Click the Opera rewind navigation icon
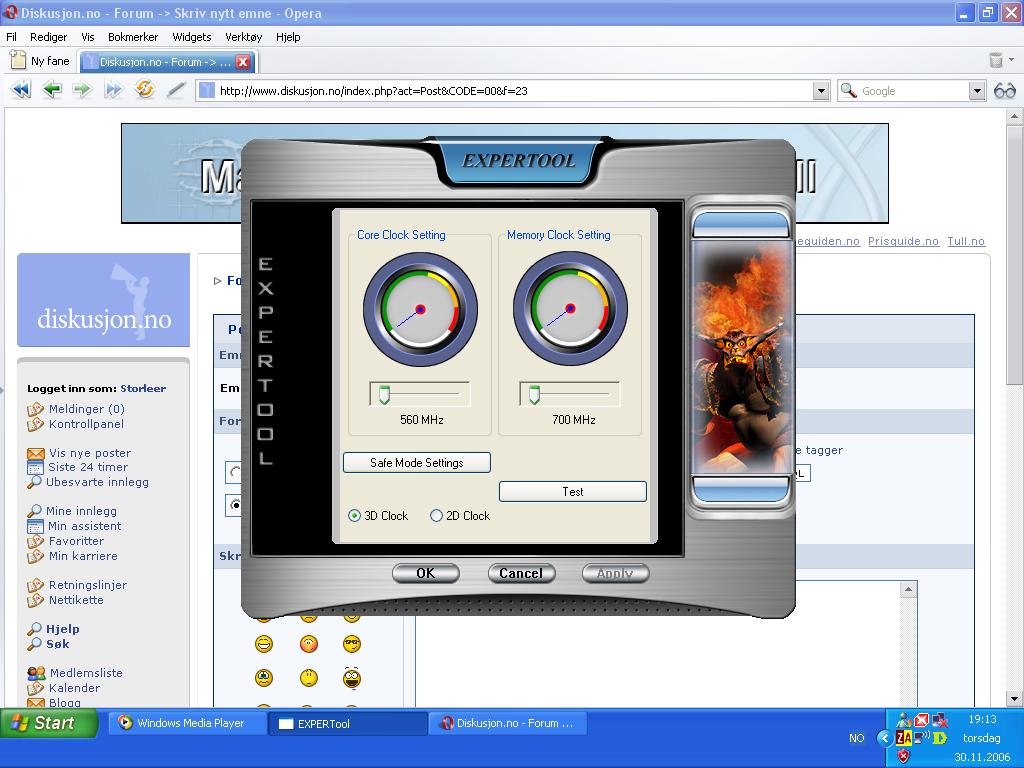Image resolution: width=1024 pixels, height=768 pixels. click(x=22, y=89)
